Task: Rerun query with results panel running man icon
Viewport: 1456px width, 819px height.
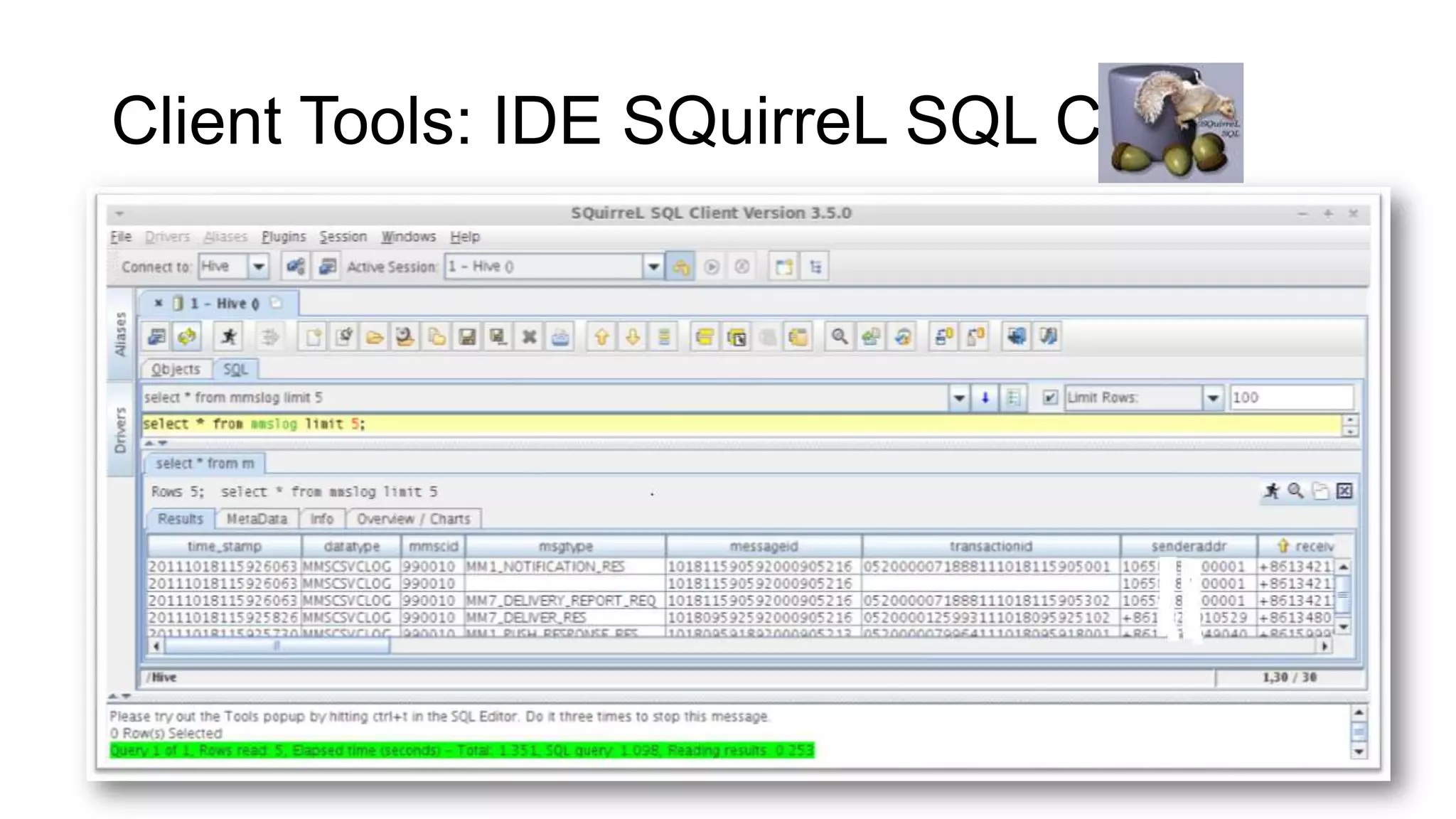Action: [x=1272, y=491]
